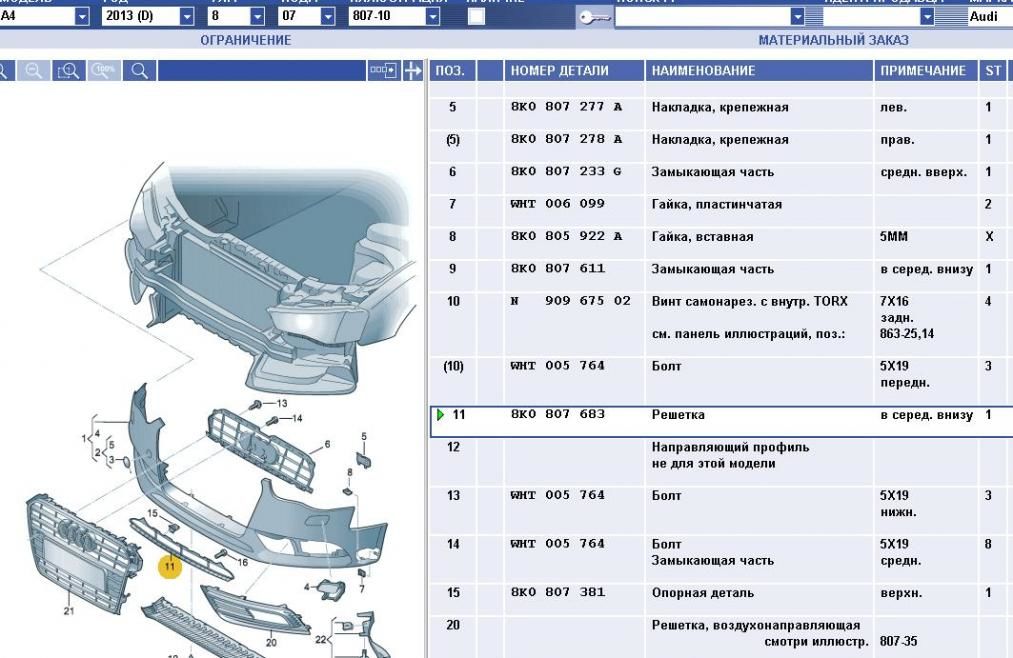Open the dropdown left of the Audi field
The width and height of the screenshot is (1013, 658).
click(927, 16)
